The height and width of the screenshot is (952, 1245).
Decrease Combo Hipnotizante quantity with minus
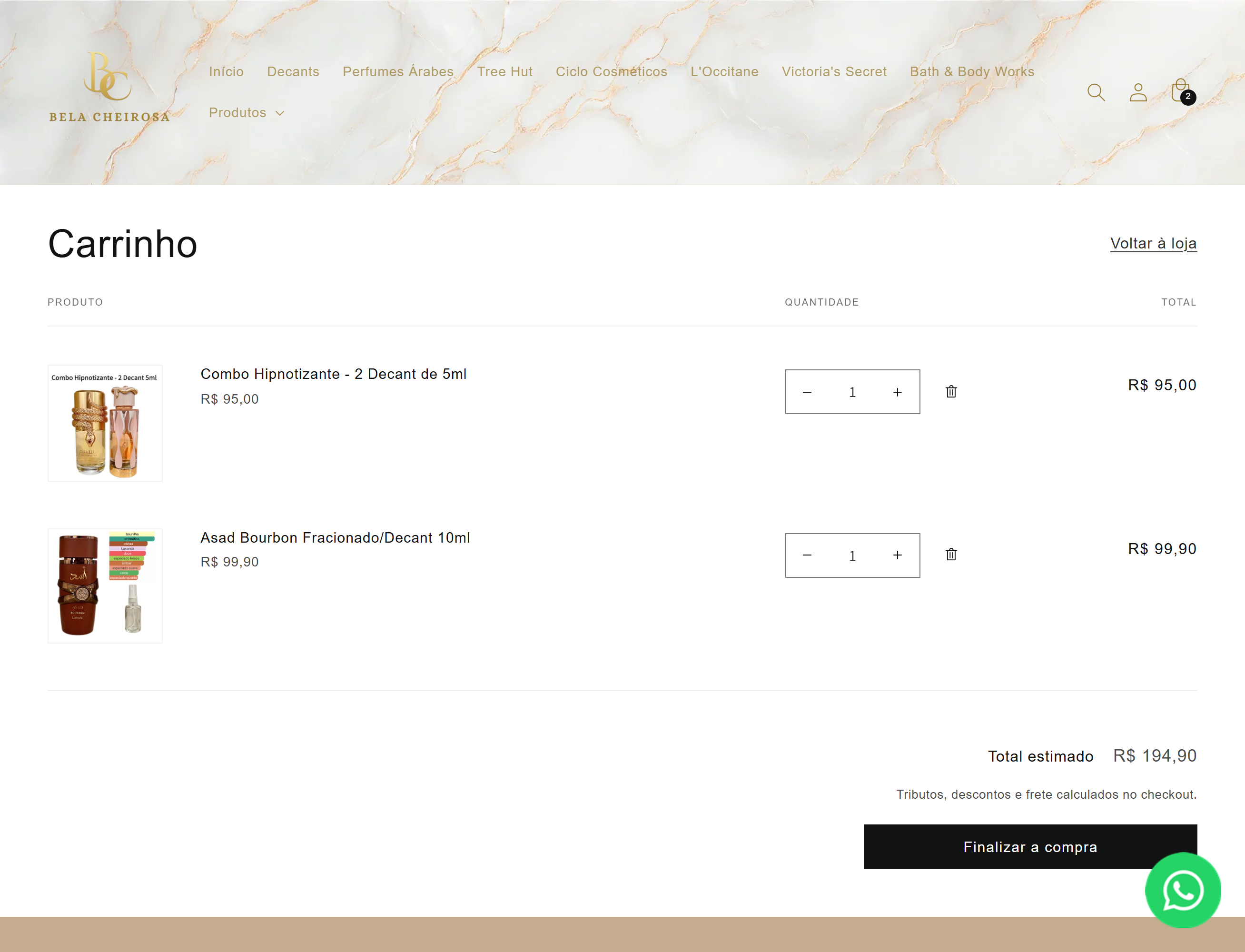pos(807,392)
